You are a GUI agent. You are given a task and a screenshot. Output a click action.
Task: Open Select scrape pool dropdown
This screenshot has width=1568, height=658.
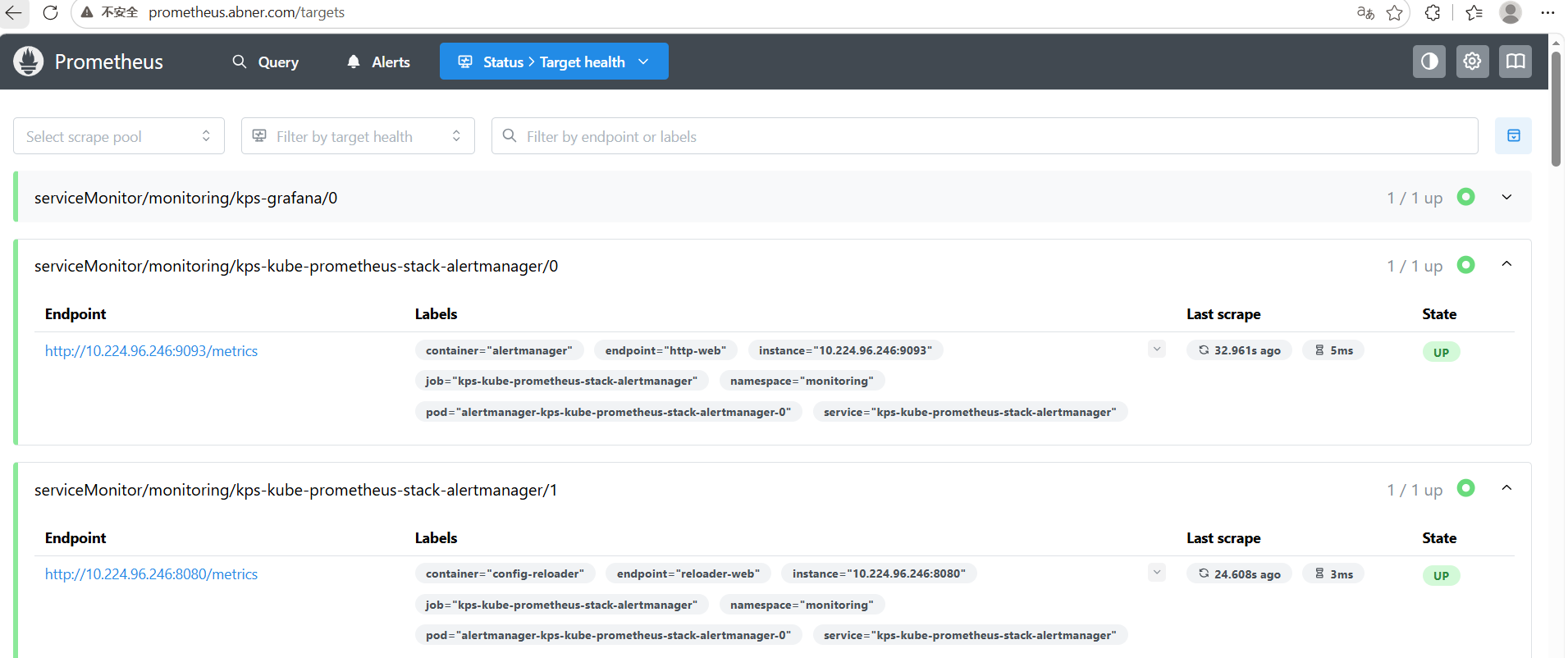pos(119,136)
